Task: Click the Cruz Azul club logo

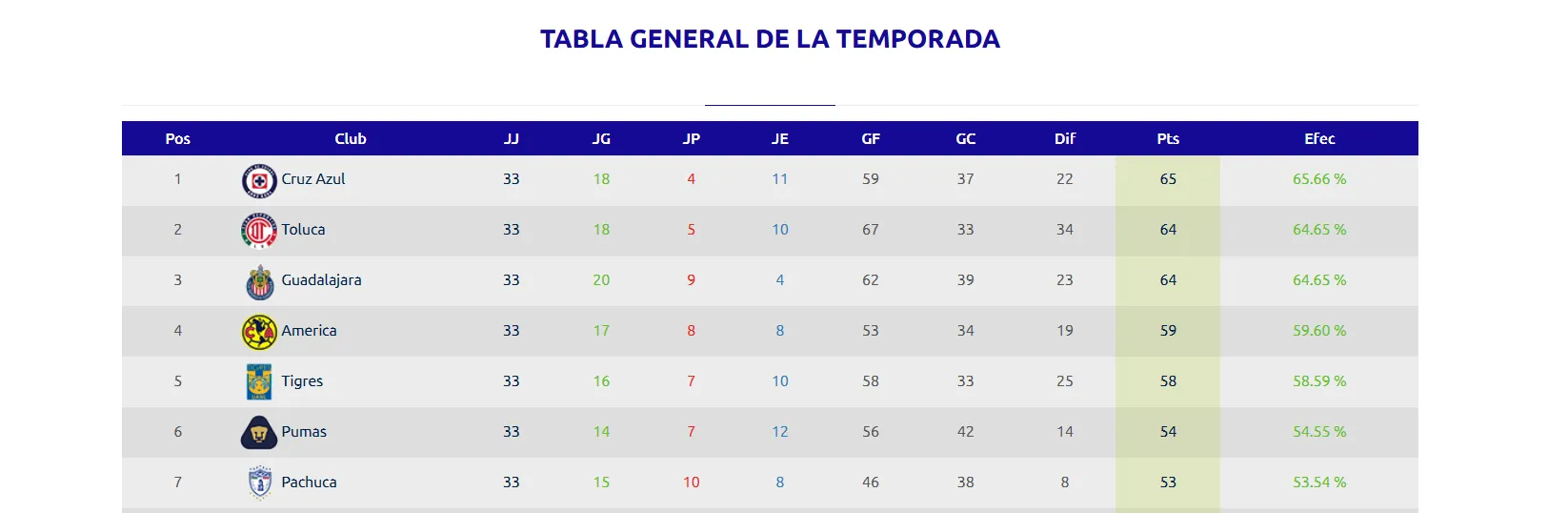Action: coord(259,180)
